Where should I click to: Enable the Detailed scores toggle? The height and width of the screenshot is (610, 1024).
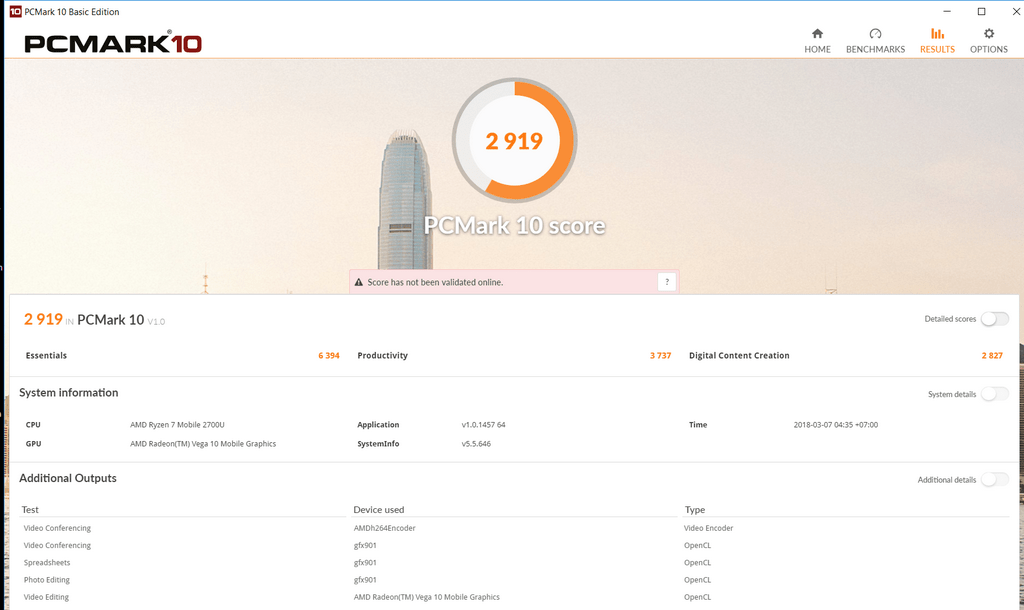pyautogui.click(x=994, y=319)
